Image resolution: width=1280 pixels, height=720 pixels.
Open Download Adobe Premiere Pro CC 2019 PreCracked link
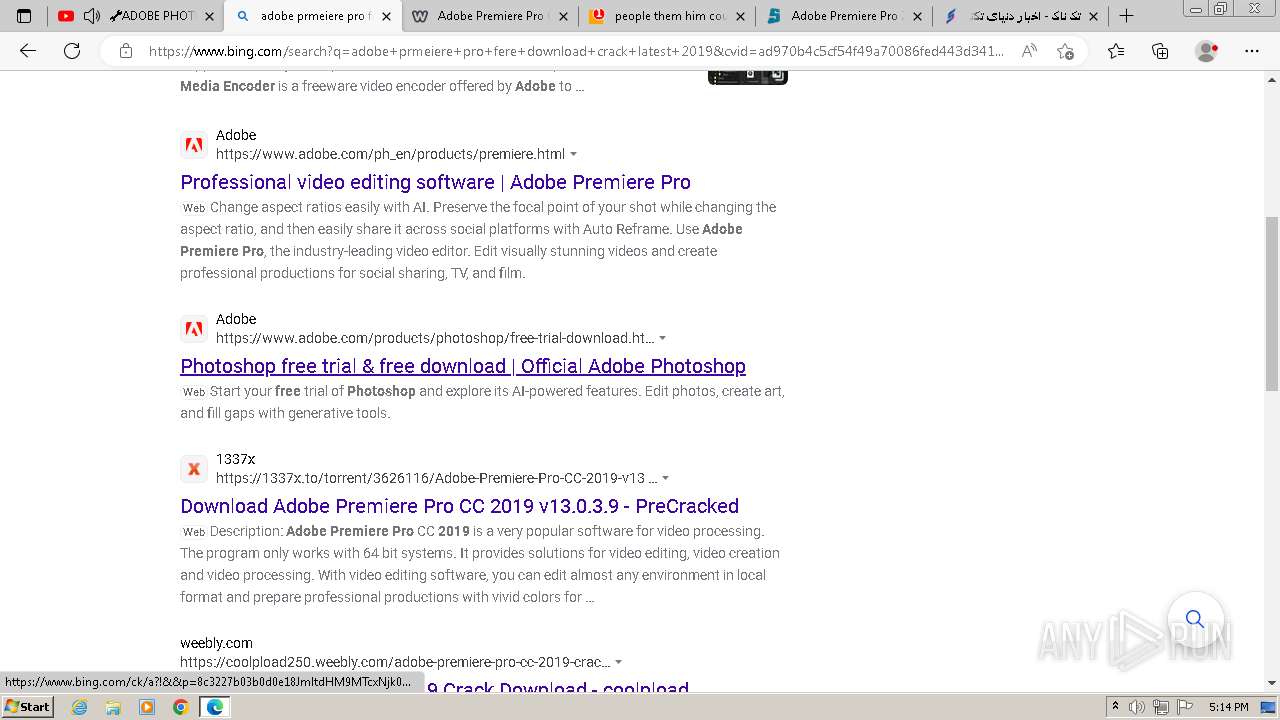point(459,506)
